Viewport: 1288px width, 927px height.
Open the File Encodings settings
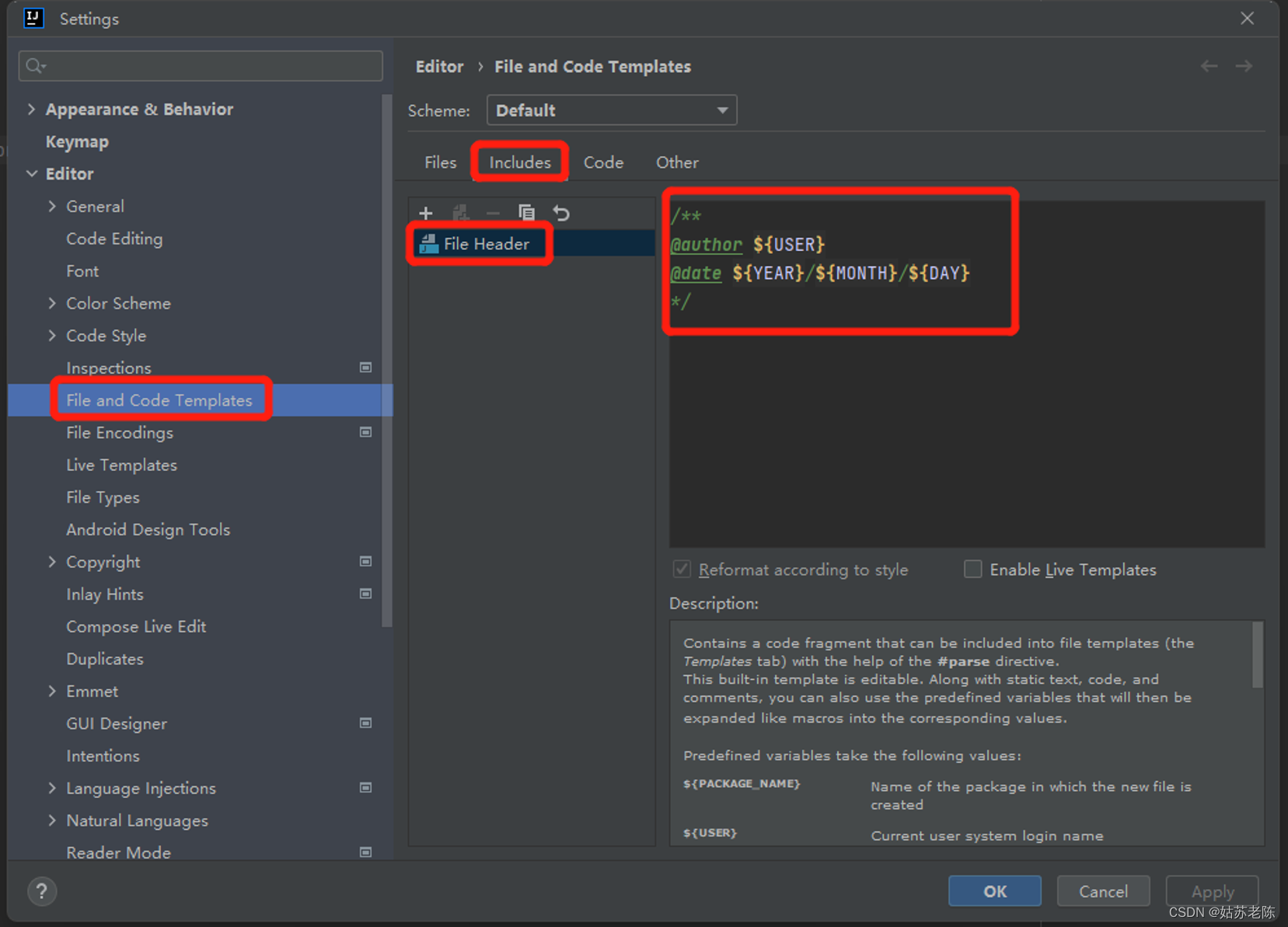pos(120,433)
